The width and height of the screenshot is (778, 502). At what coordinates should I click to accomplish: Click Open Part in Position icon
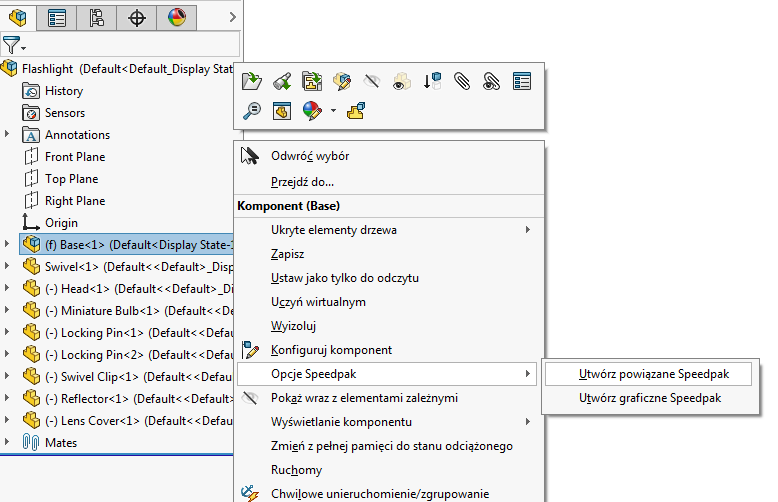[x=282, y=81]
